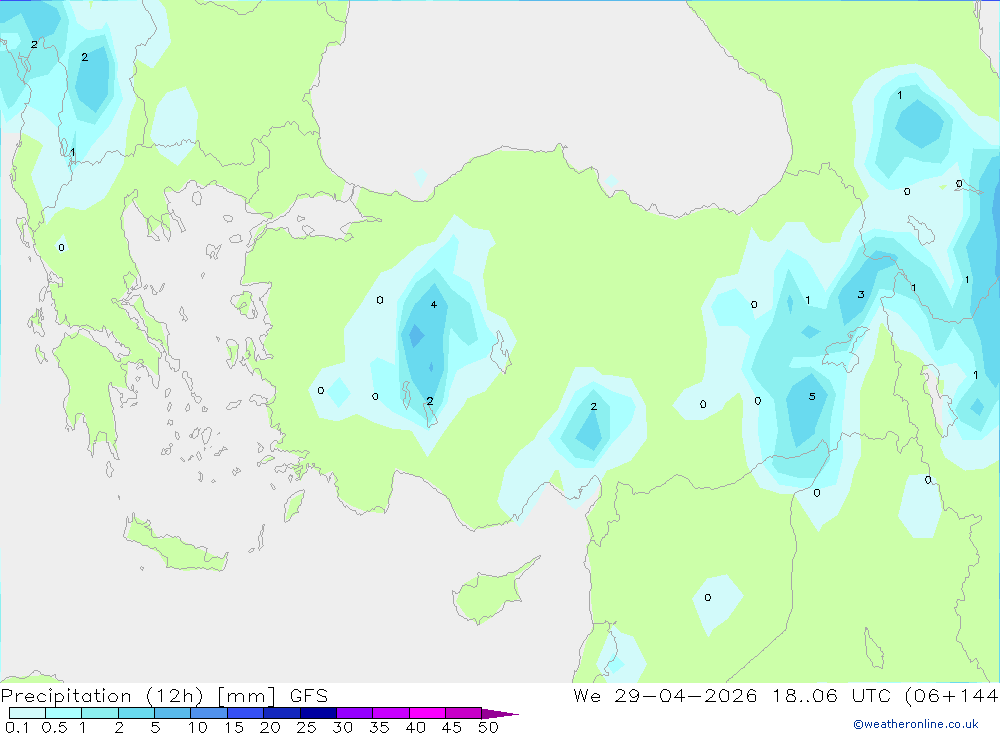The height and width of the screenshot is (733, 1000).
Task: Click the map value "3" on the eastern map
Action: (861, 294)
